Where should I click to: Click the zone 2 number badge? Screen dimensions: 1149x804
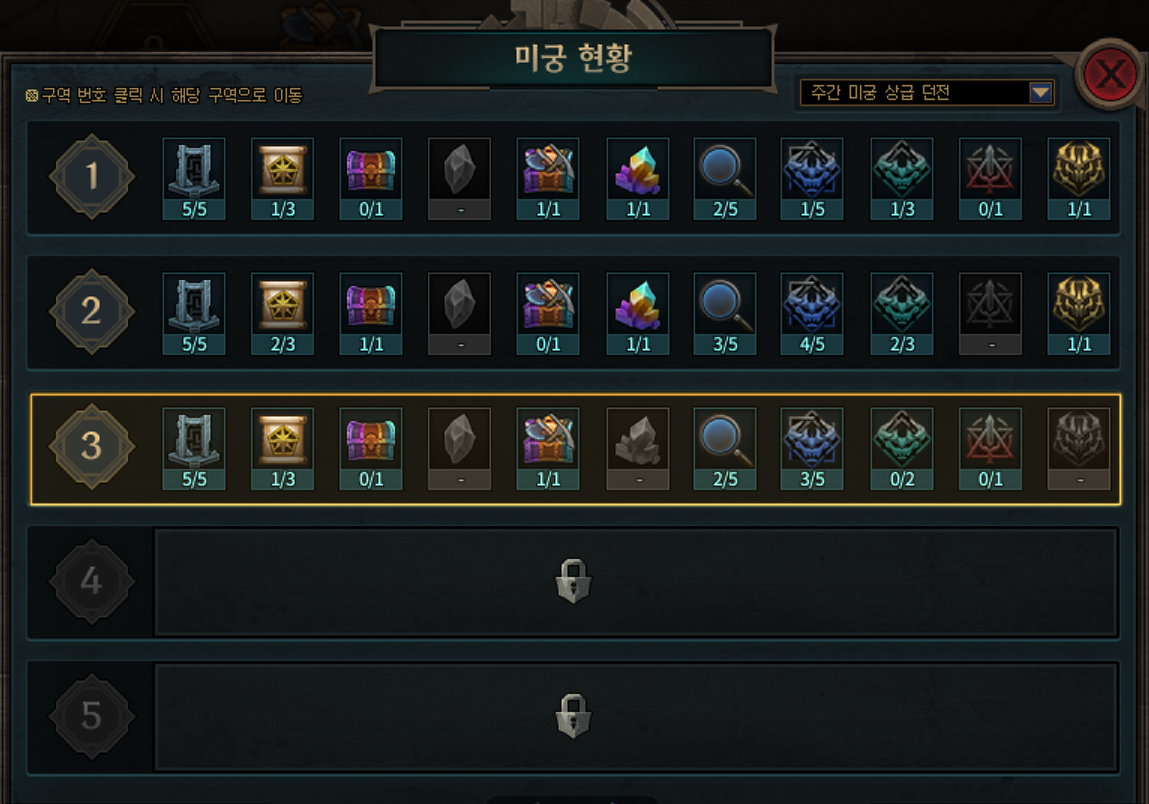click(x=92, y=311)
